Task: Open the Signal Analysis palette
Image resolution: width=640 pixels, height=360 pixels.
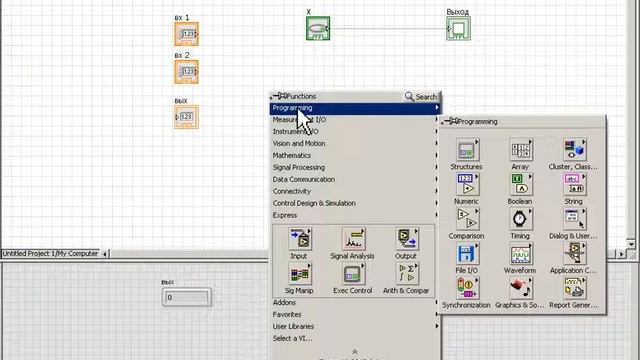Action: point(353,239)
